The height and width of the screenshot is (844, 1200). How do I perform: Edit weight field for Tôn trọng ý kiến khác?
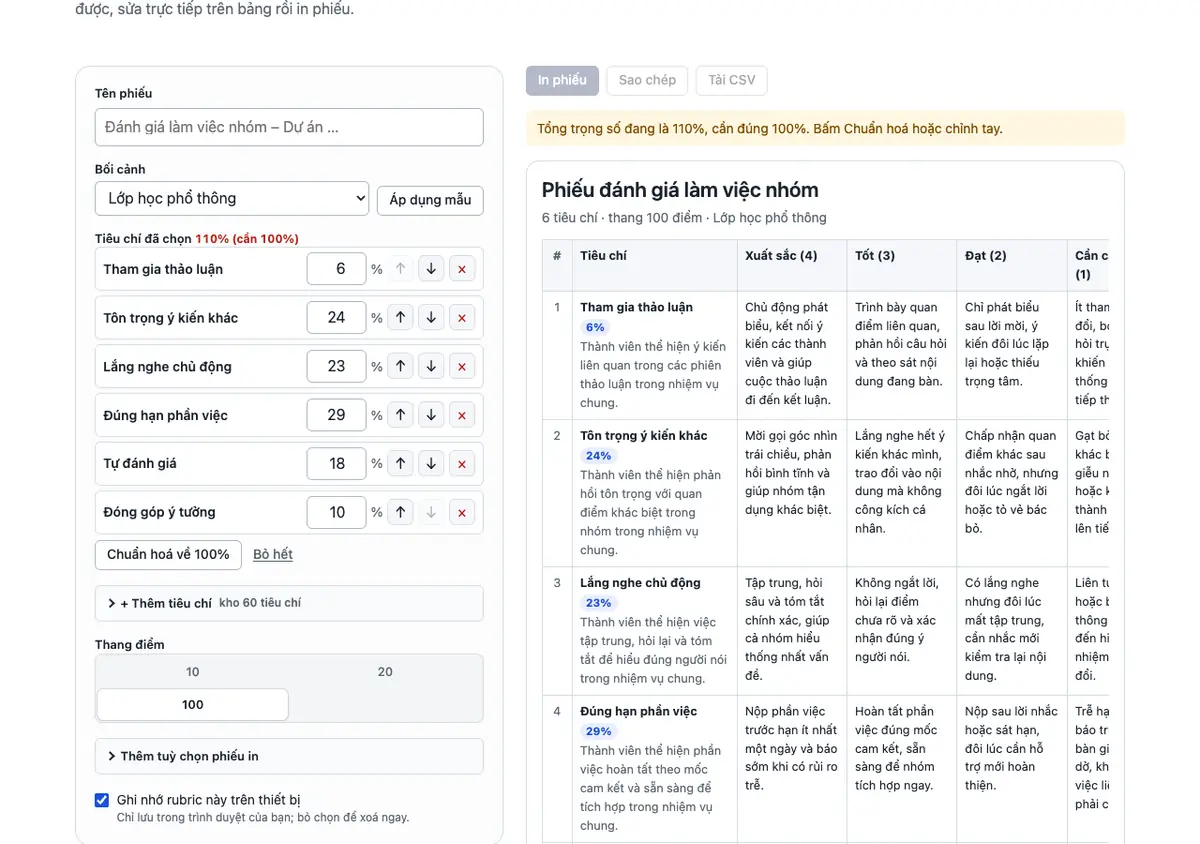coord(337,318)
